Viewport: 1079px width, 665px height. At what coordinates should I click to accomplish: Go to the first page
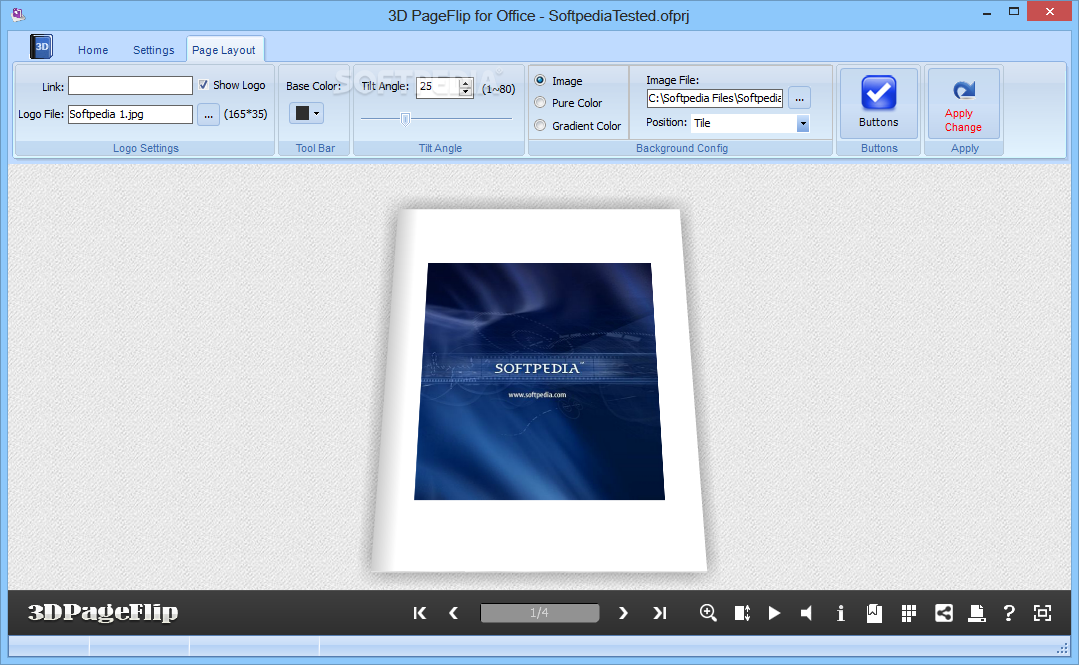[420, 613]
